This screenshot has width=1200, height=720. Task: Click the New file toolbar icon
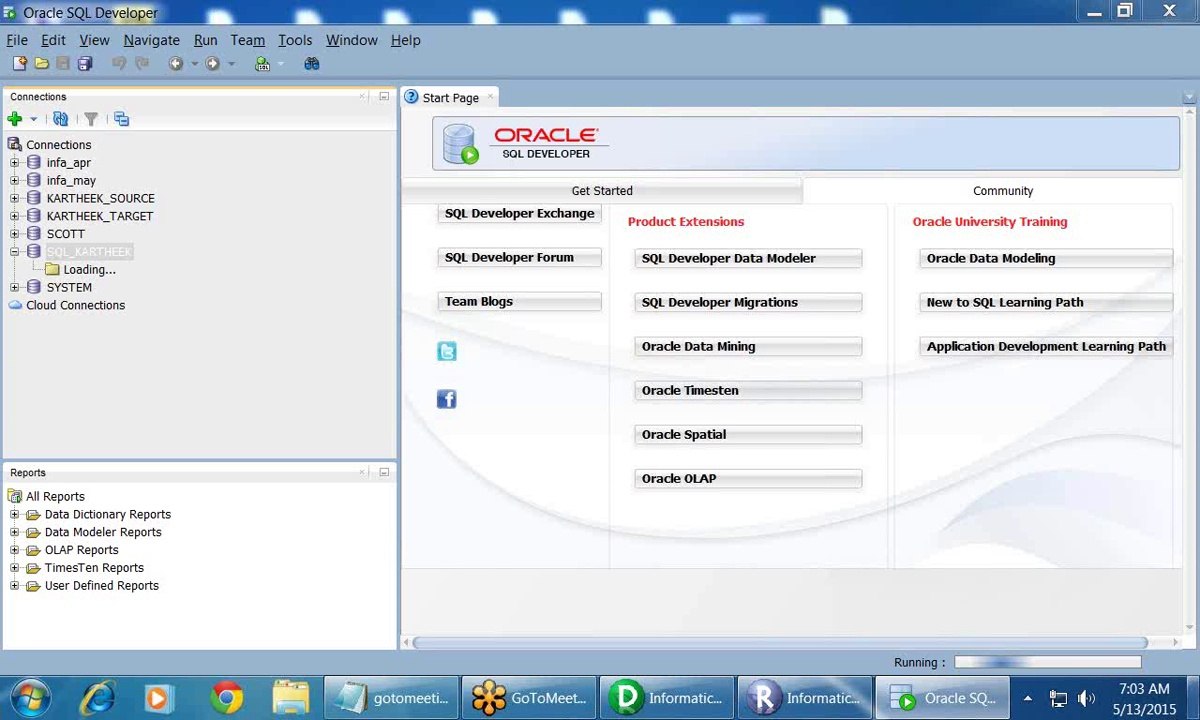click(19, 63)
